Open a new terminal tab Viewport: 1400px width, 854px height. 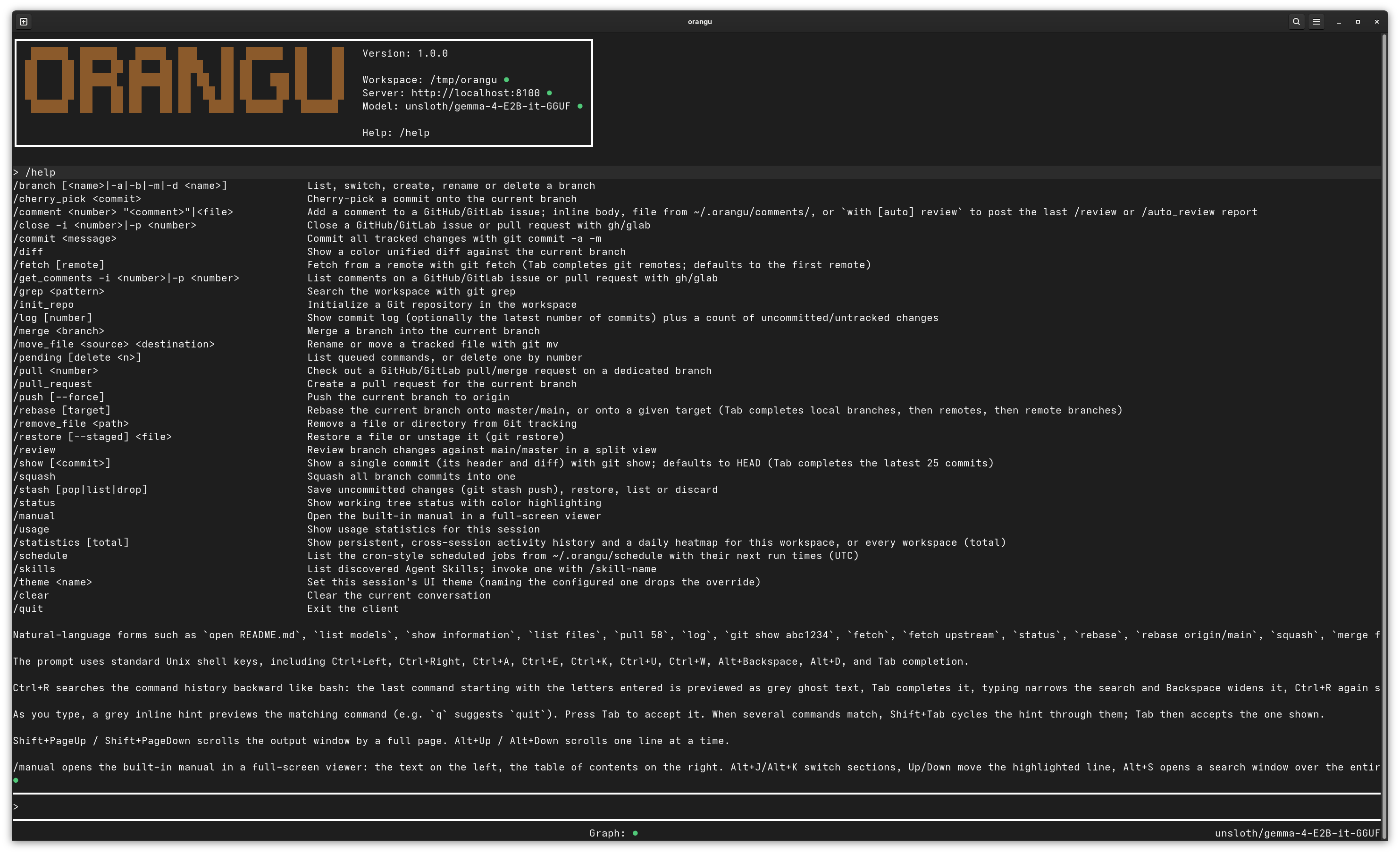click(x=23, y=22)
